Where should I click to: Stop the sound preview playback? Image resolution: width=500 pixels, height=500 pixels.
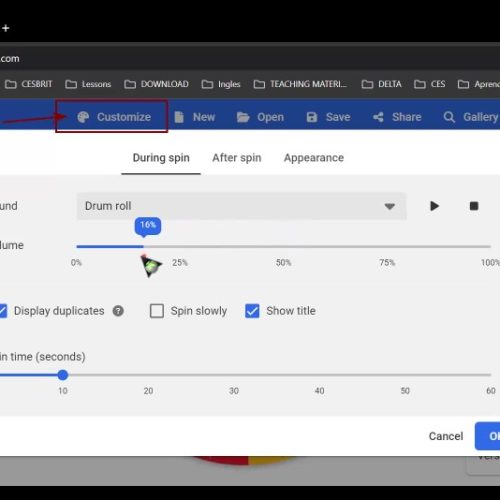pos(474,206)
